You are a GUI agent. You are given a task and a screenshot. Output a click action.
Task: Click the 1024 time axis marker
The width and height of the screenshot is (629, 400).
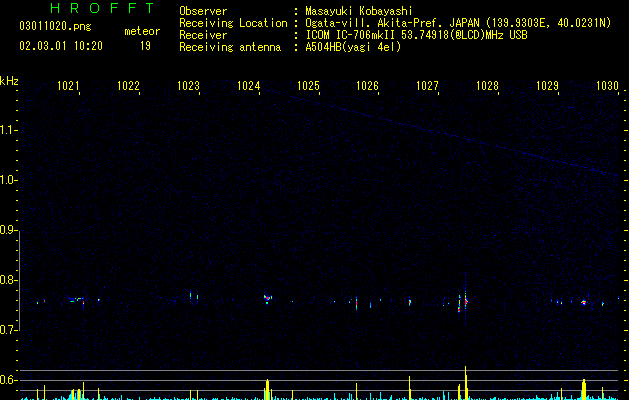pyautogui.click(x=248, y=86)
